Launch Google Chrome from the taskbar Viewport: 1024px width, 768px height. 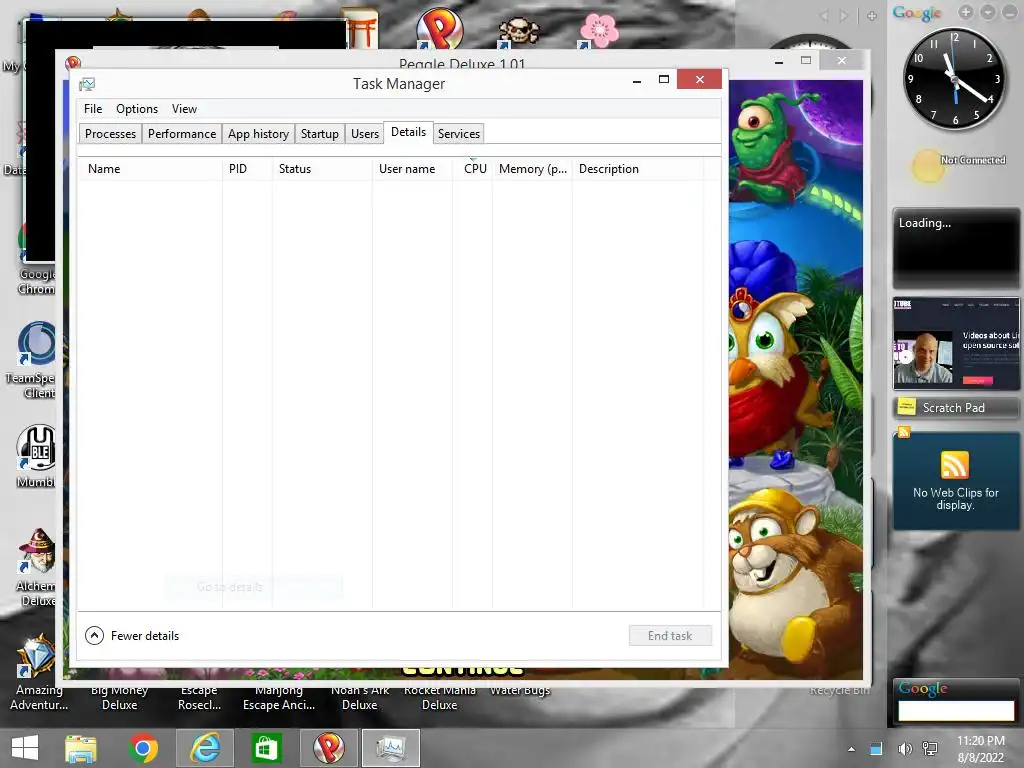click(143, 748)
